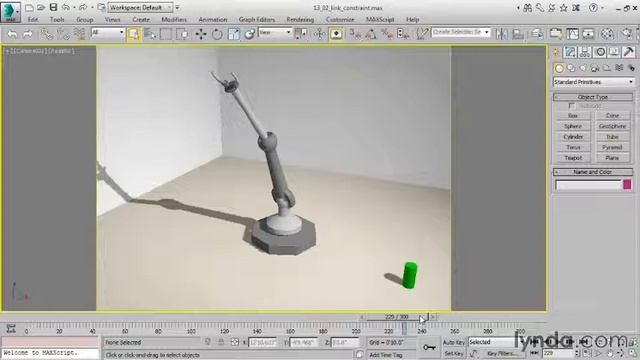This screenshot has width=640, height=360.
Task: Click the Sphere primitive button
Action: point(573,126)
